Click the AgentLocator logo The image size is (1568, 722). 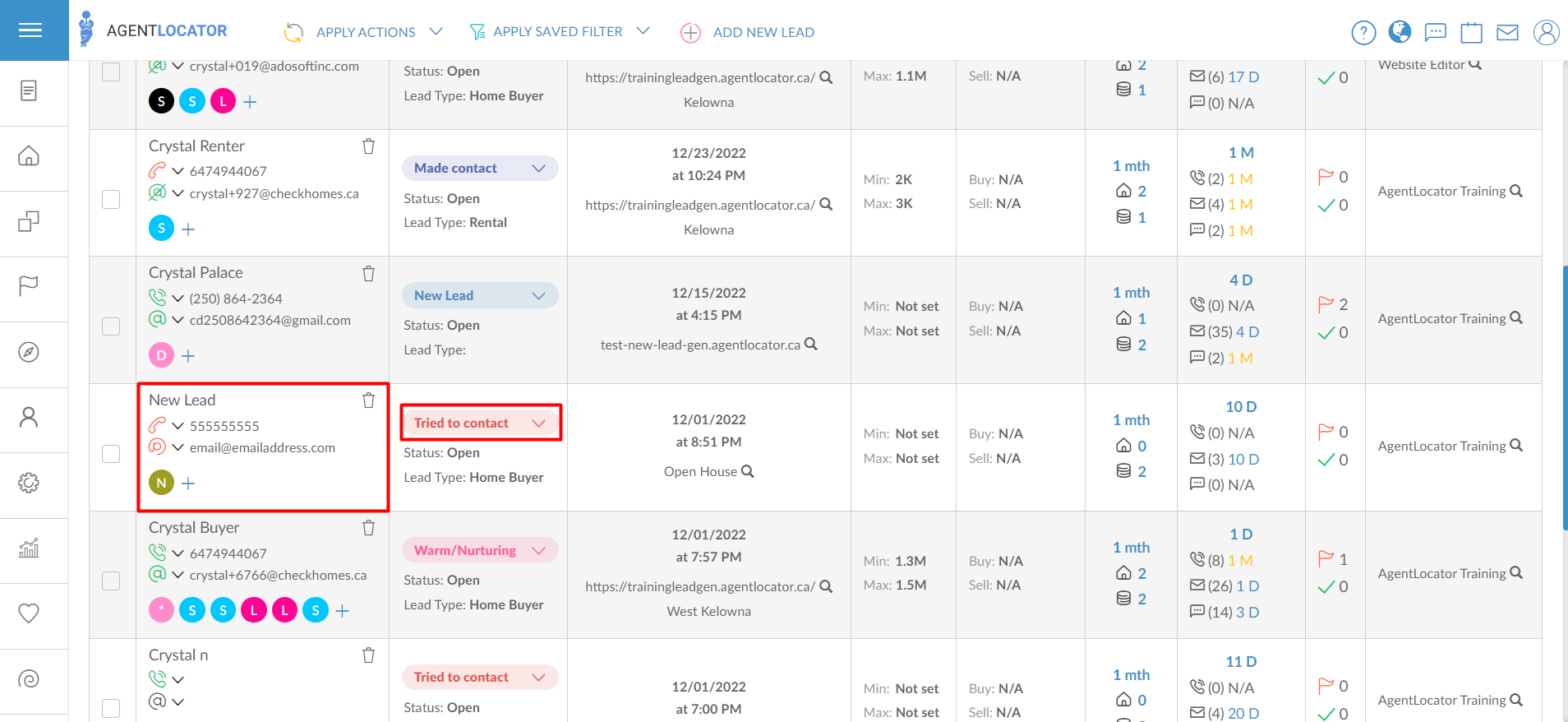coord(153,30)
